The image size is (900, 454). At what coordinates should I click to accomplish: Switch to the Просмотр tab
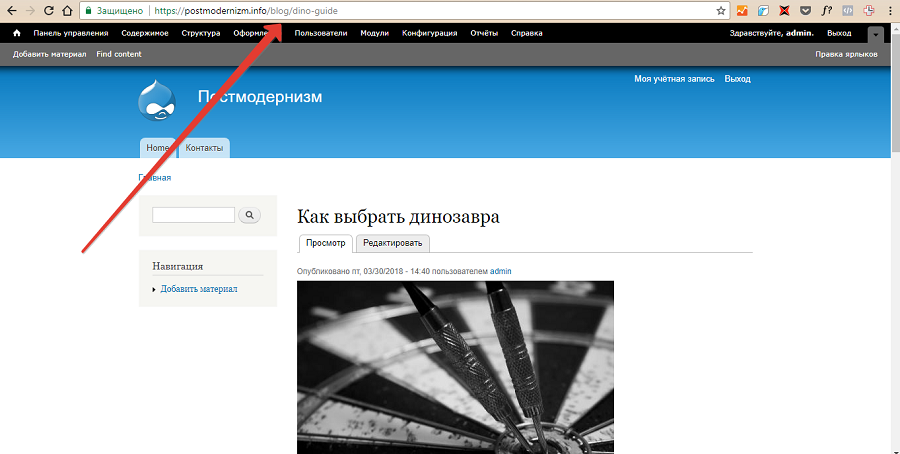coord(325,243)
